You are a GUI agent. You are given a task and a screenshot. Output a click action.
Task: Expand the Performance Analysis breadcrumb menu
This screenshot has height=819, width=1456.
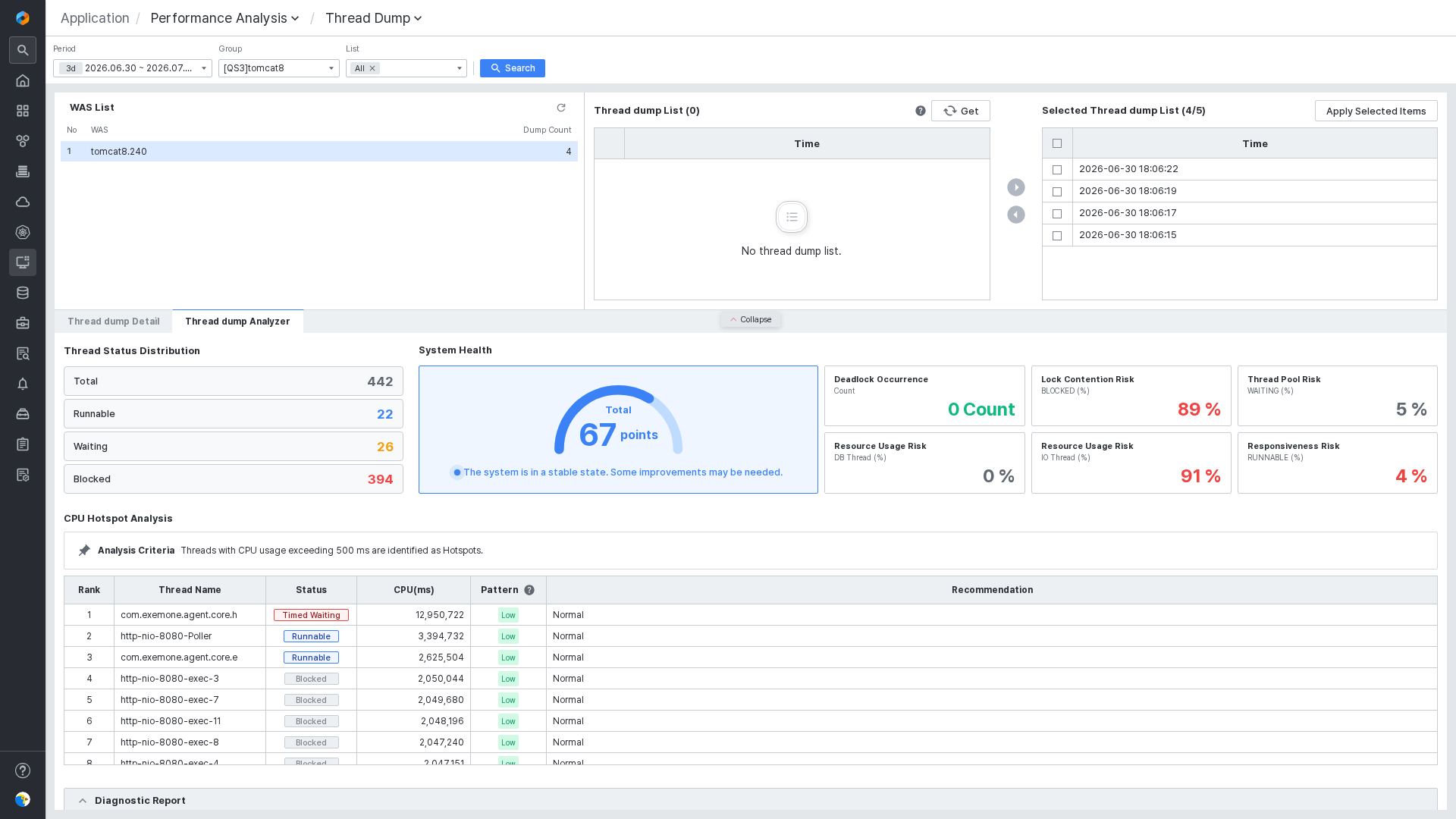pyautogui.click(x=224, y=18)
